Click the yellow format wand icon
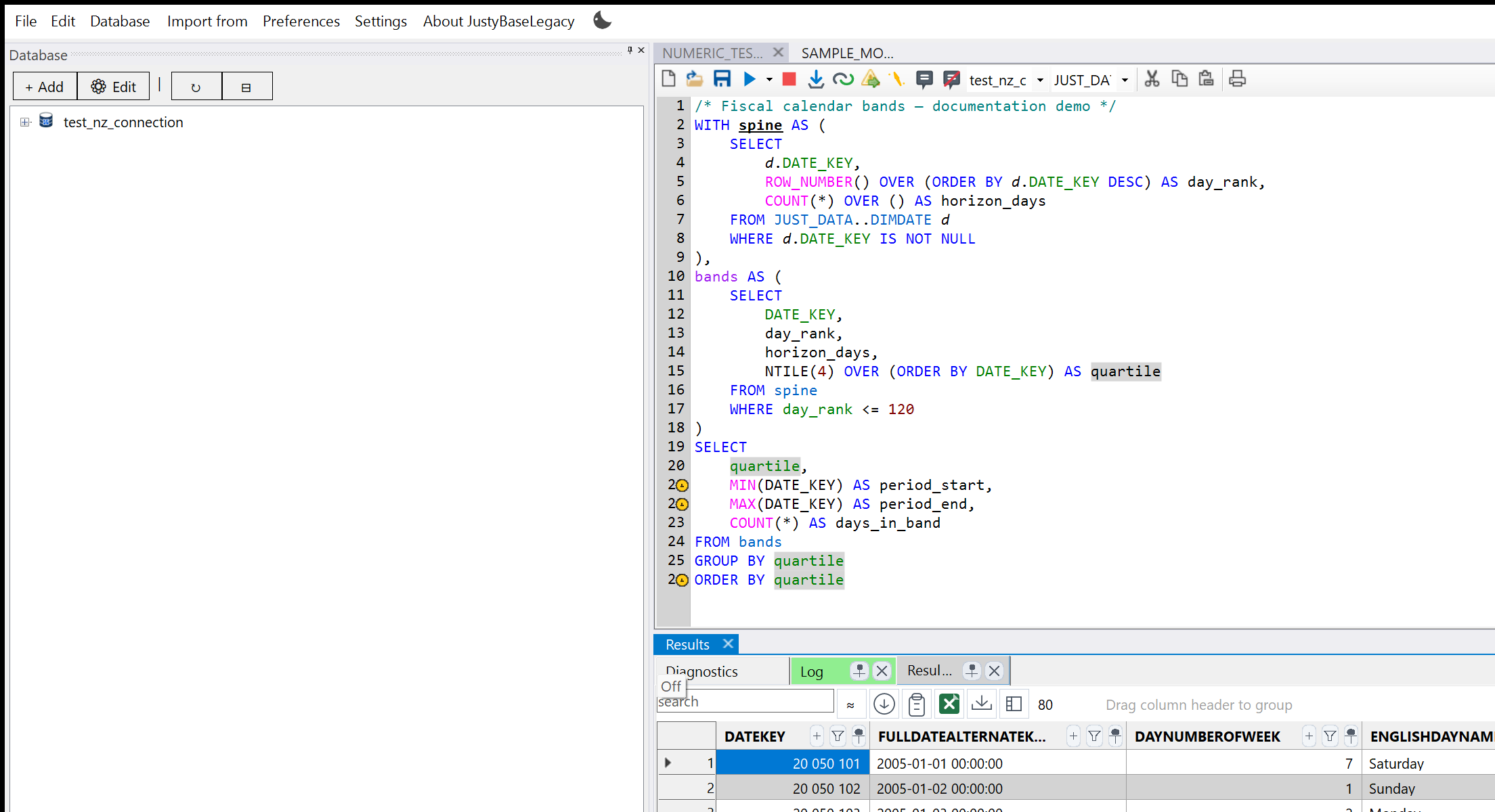Image resolution: width=1495 pixels, height=812 pixels. pos(897,79)
